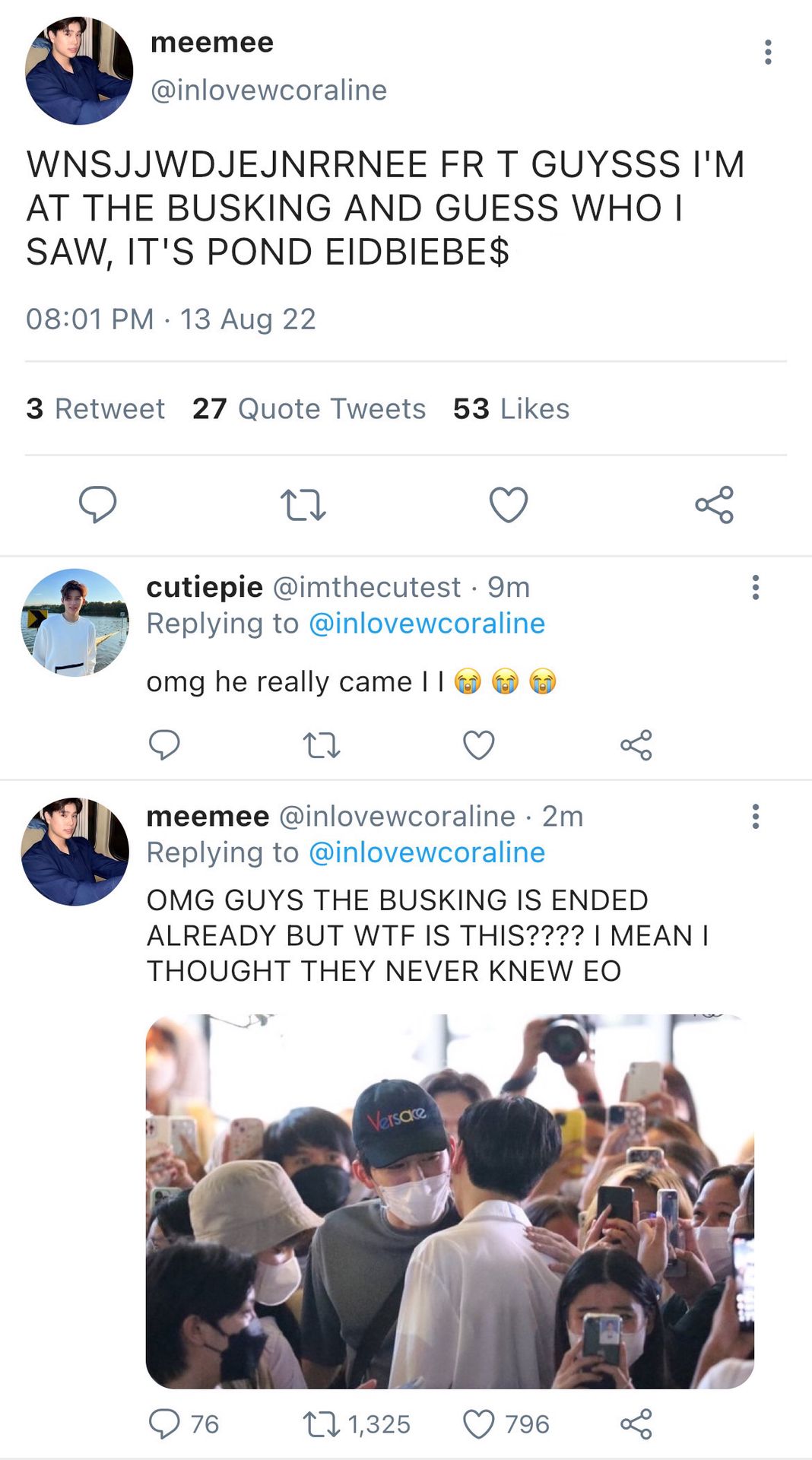This screenshot has width=812, height=1460.
Task: Like the main tweet by meemee
Action: (x=508, y=504)
